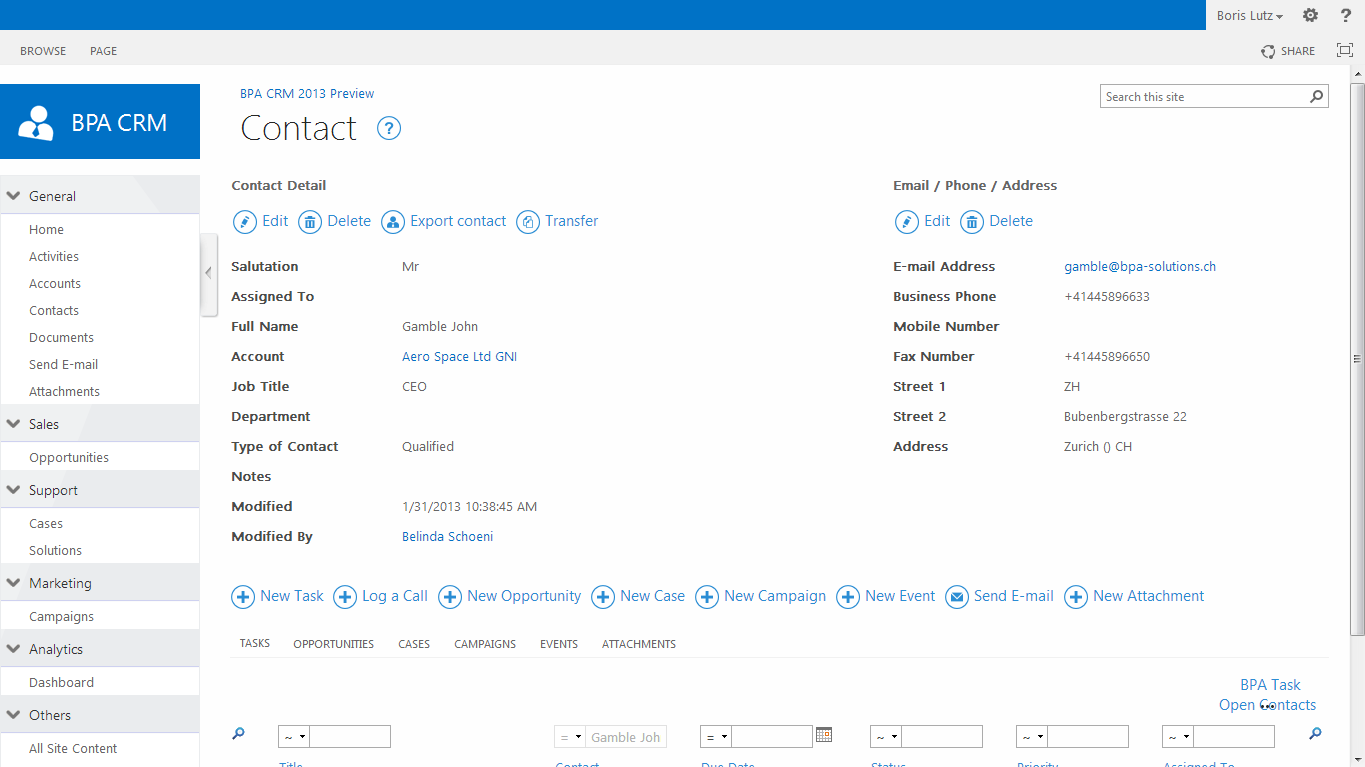Click the gamble@bpa-solutions.ch email link
This screenshot has height=767, width=1365.
coord(1140,267)
